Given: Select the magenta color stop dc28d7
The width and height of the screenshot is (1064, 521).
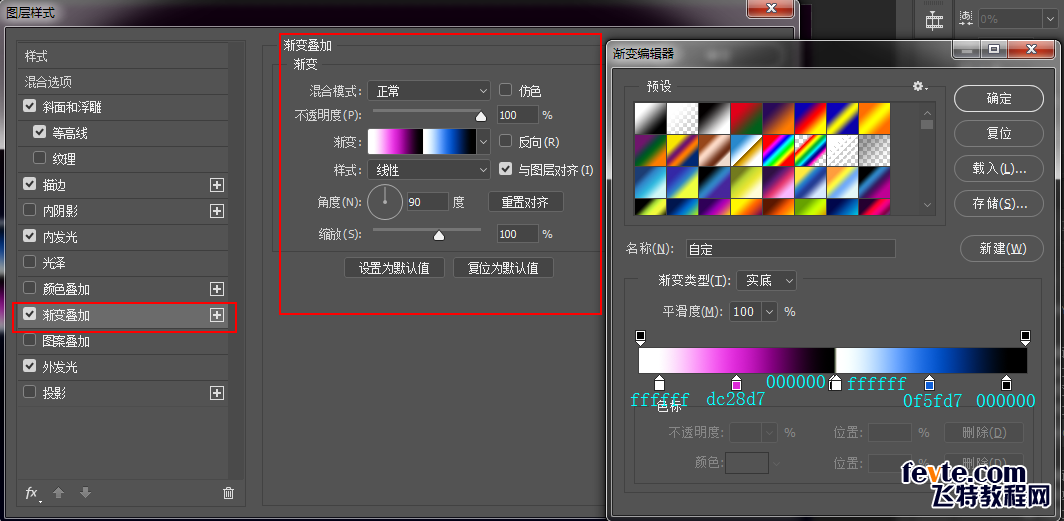Looking at the screenshot, I should point(736,383).
